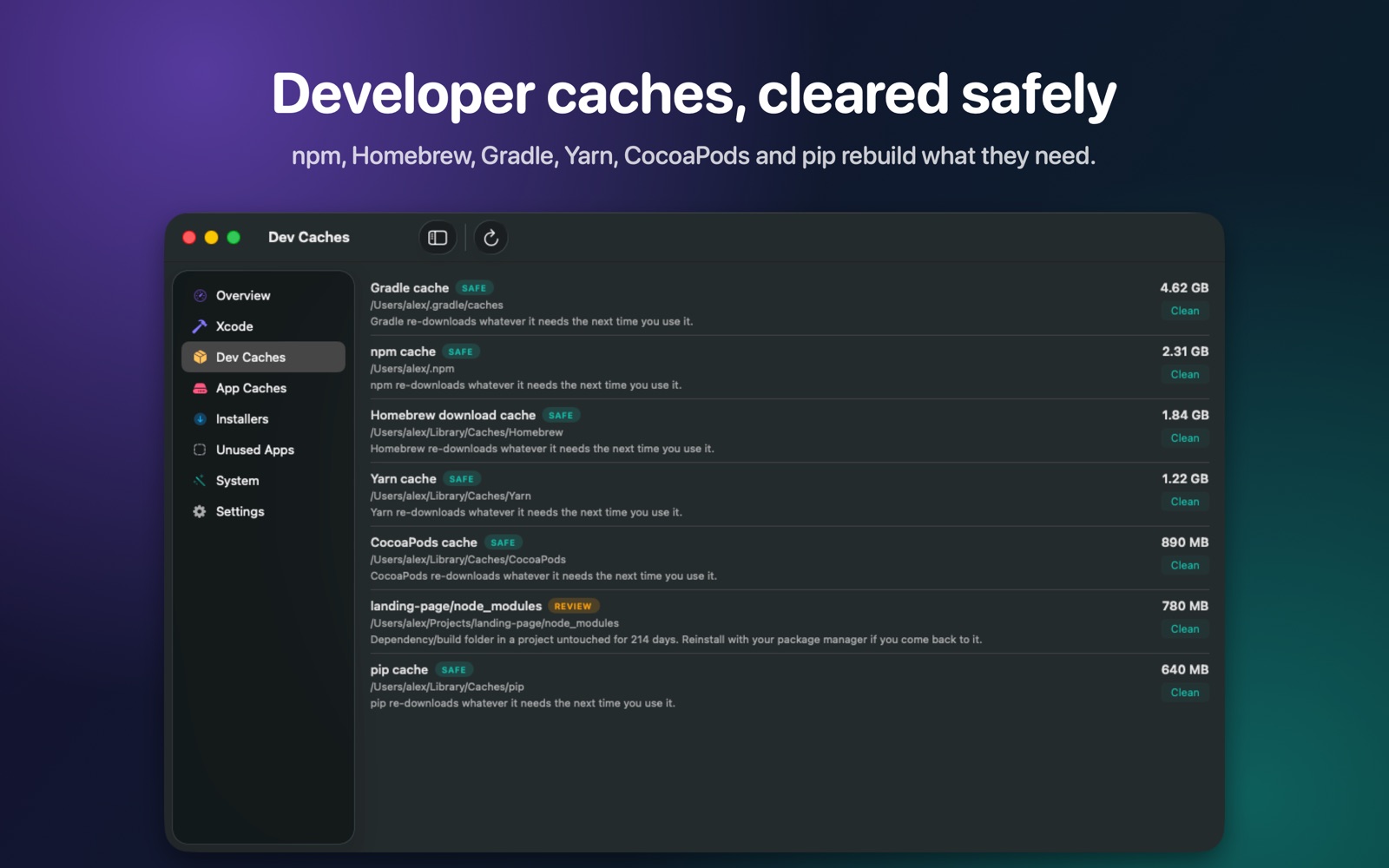
Task: Clean the Gradle cache
Action: pos(1185,311)
